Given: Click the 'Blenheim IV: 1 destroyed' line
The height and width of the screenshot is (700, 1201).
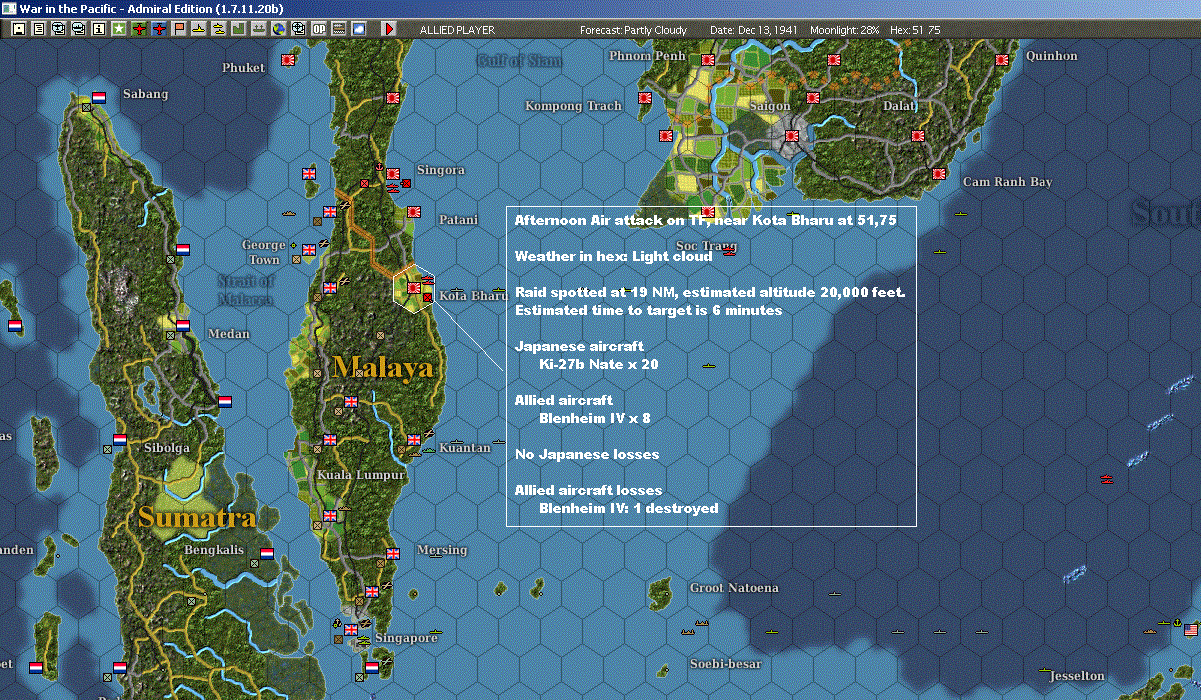Looking at the screenshot, I should coord(628,508).
